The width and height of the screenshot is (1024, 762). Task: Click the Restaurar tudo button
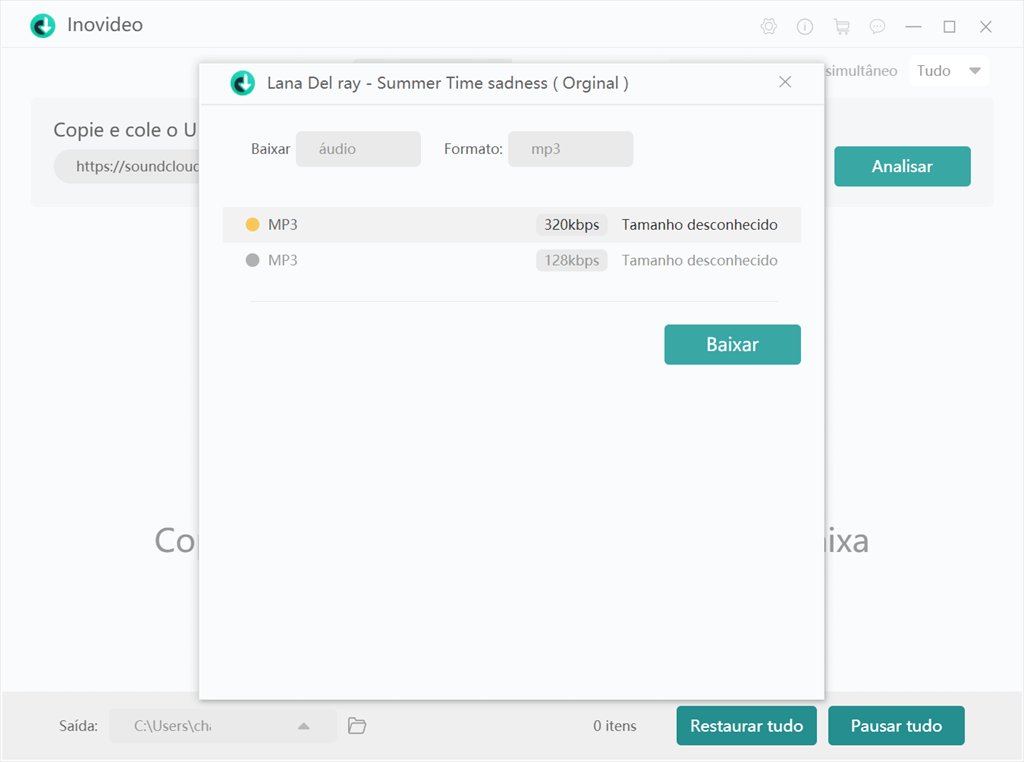pos(746,725)
